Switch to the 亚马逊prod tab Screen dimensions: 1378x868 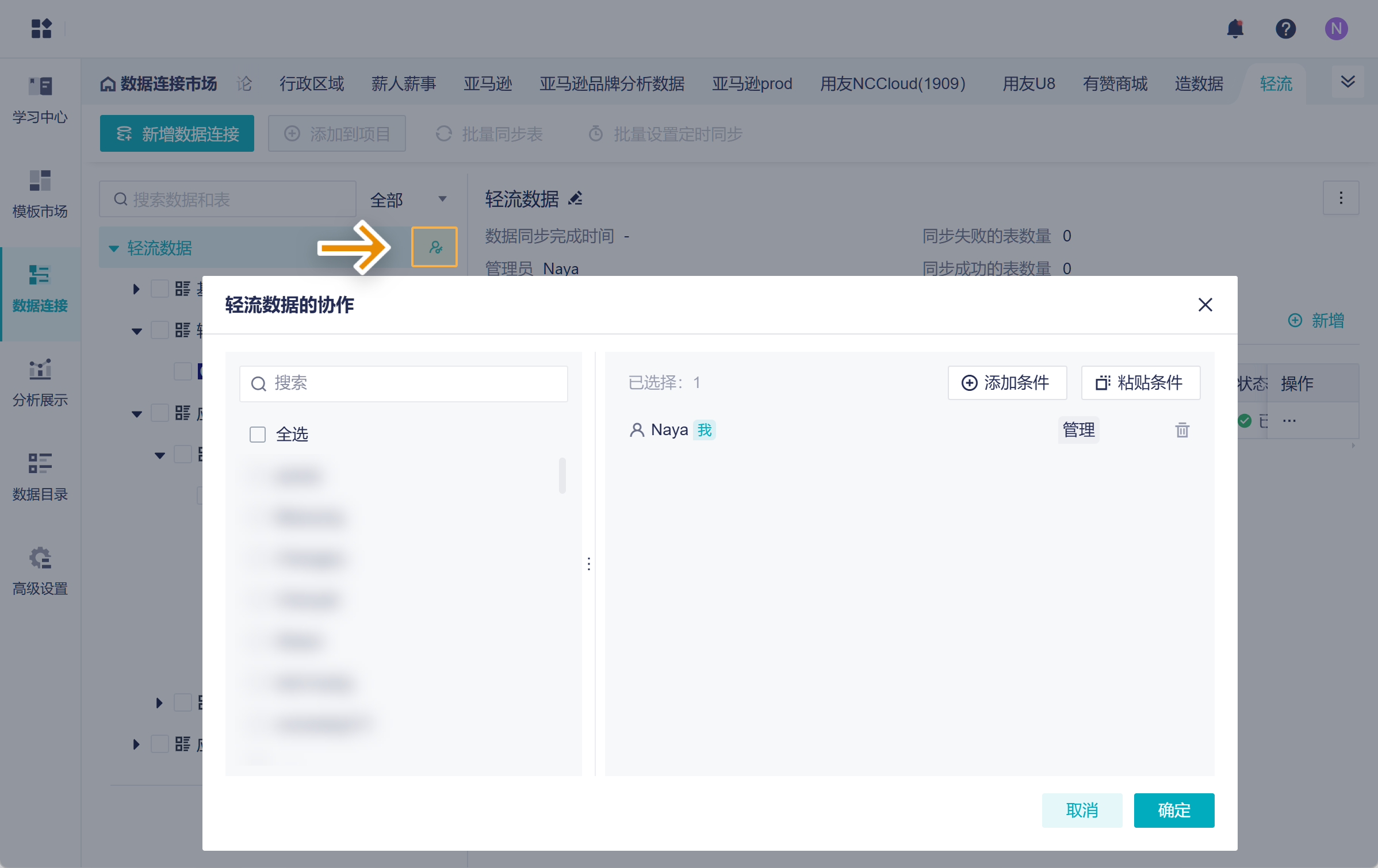coord(752,84)
